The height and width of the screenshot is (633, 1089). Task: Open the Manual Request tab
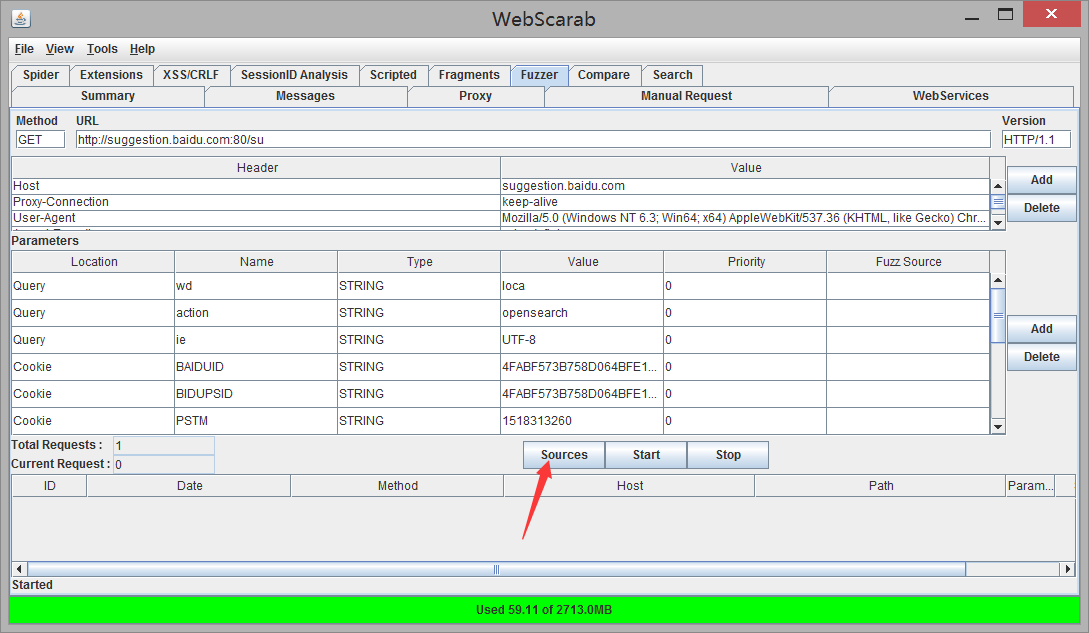tap(687, 96)
